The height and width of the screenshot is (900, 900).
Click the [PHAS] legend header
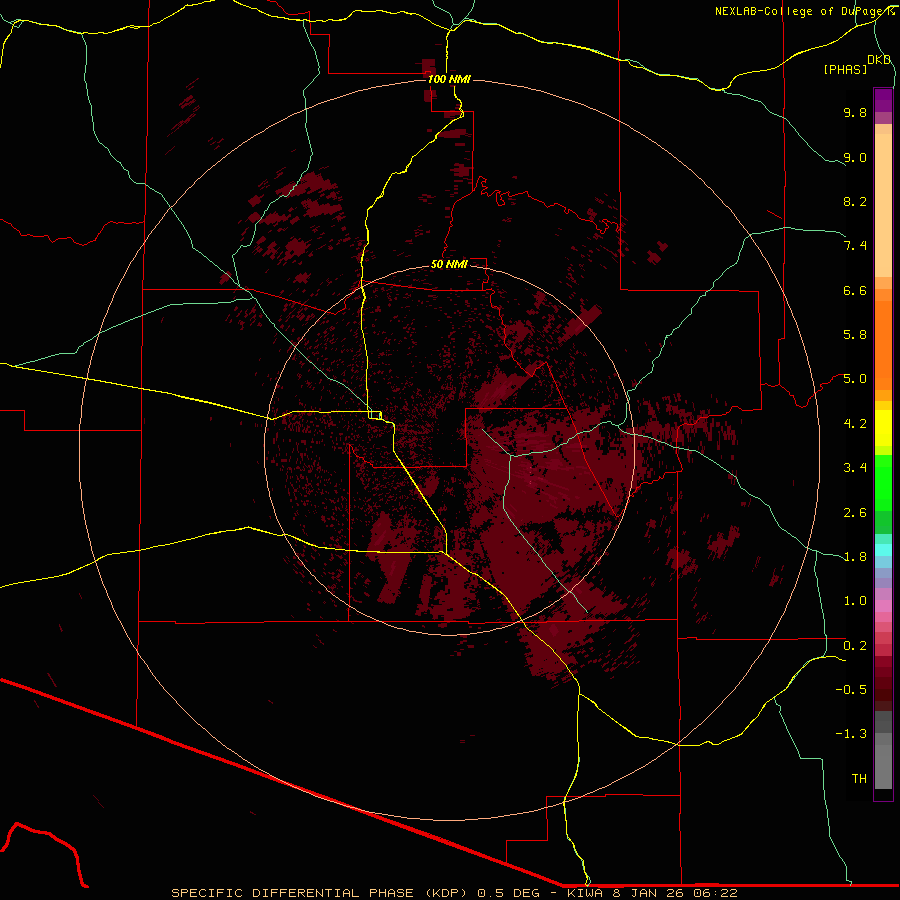coord(845,69)
